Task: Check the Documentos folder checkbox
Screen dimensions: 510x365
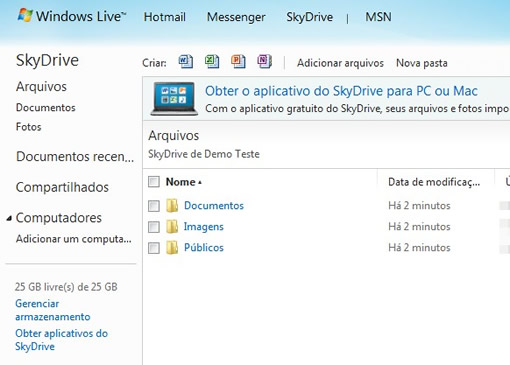Action: coord(154,206)
